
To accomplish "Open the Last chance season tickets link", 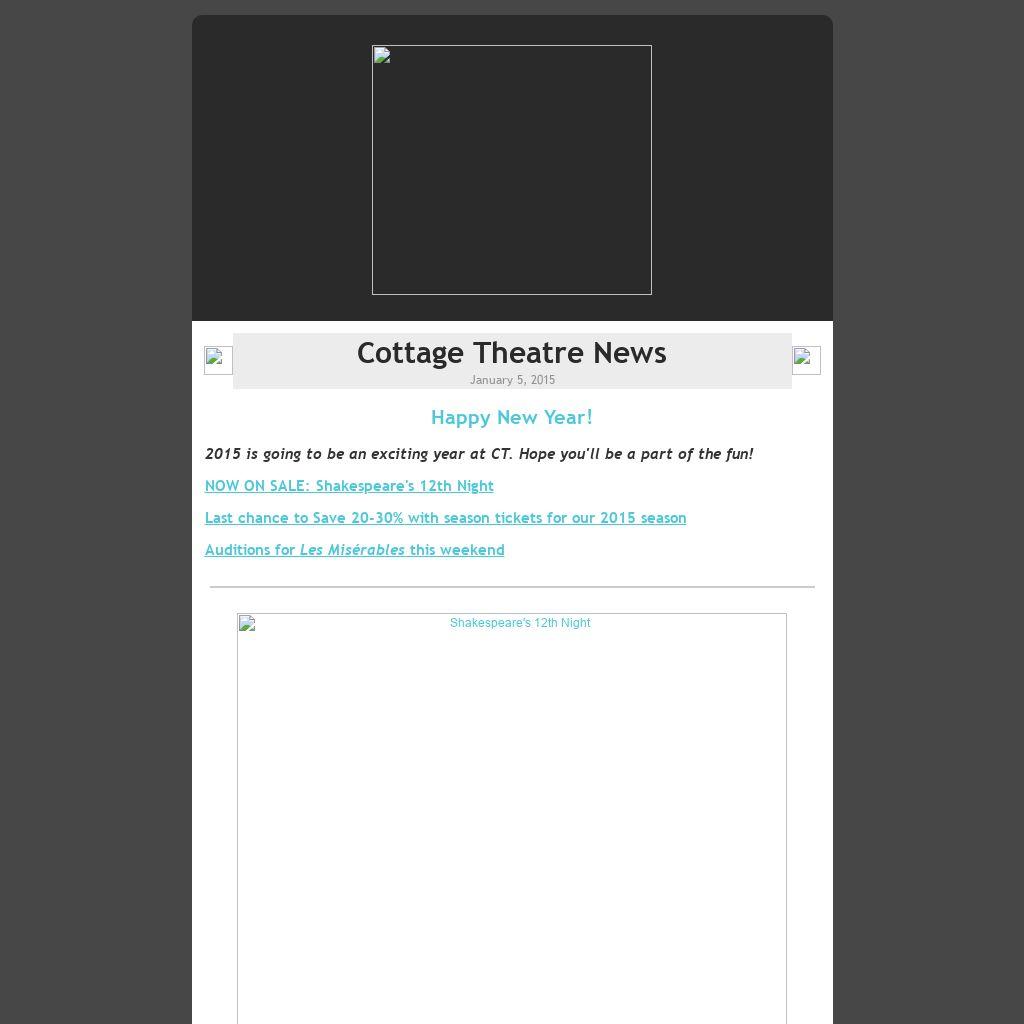I will 445,518.
